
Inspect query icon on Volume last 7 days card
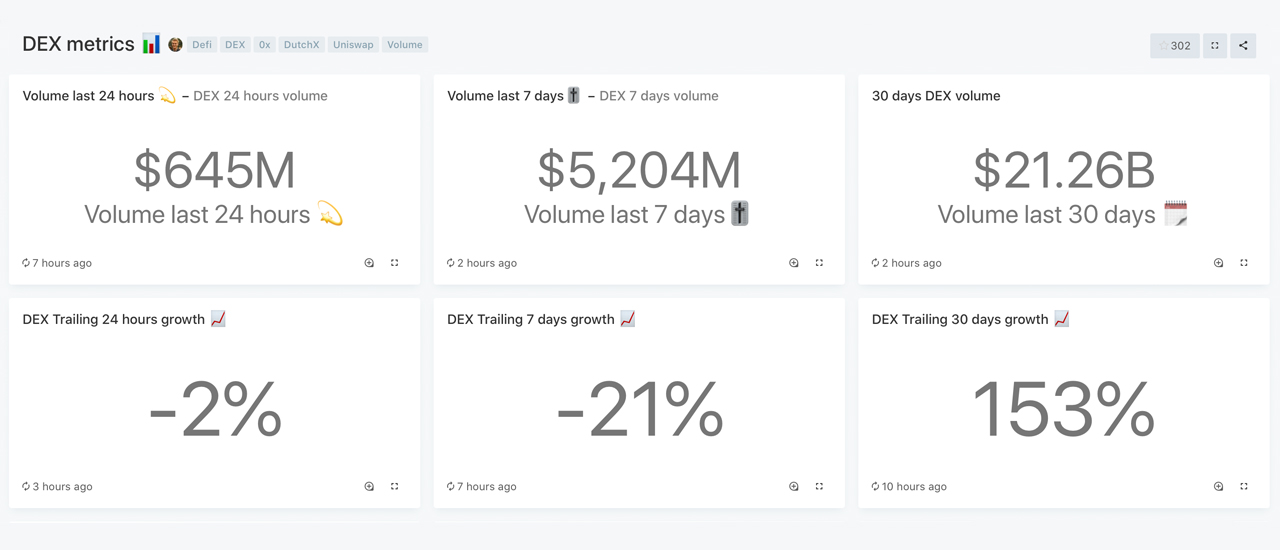tap(794, 263)
